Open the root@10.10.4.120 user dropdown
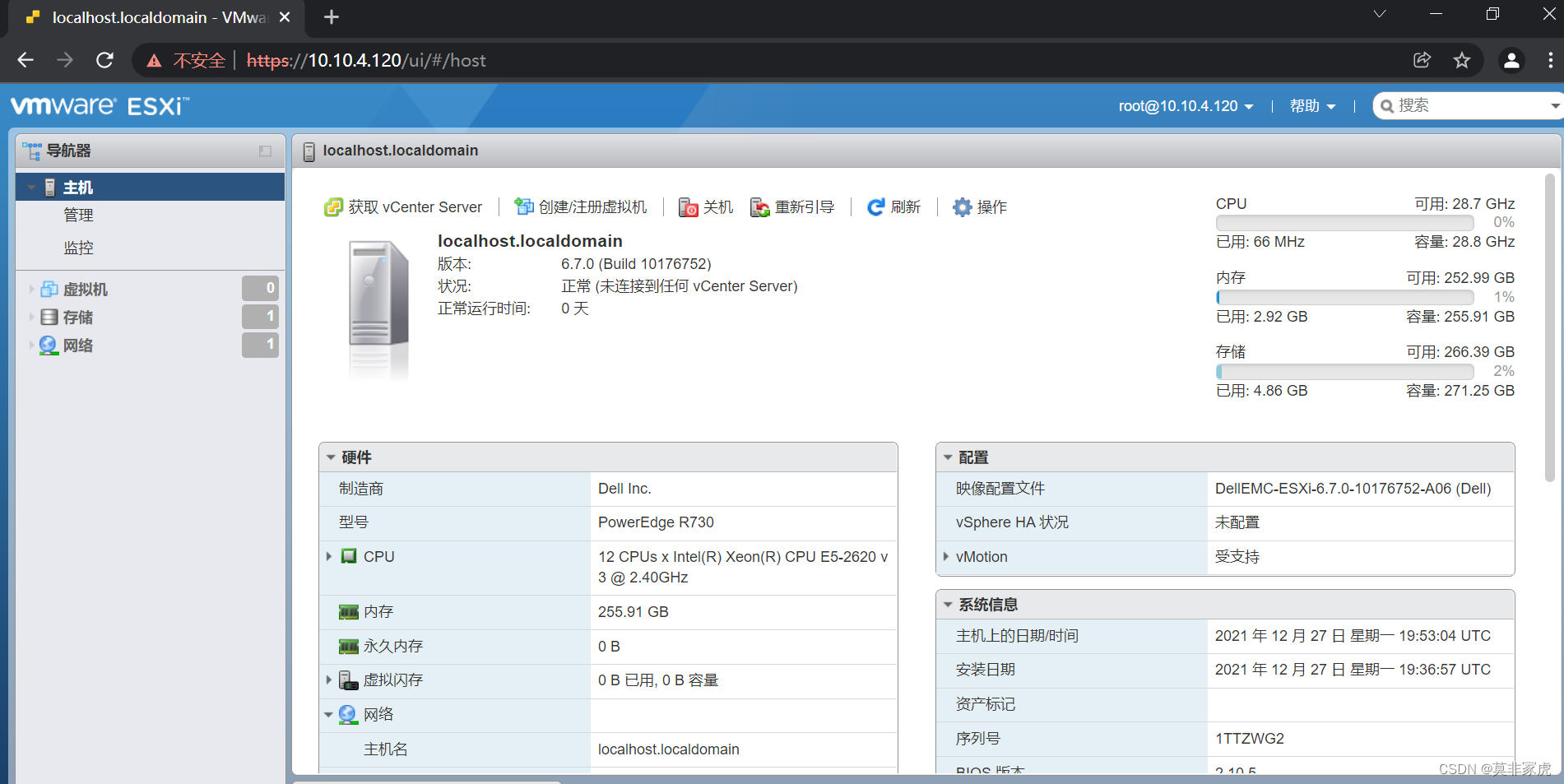Viewport: 1564px width, 784px height. coord(1186,106)
